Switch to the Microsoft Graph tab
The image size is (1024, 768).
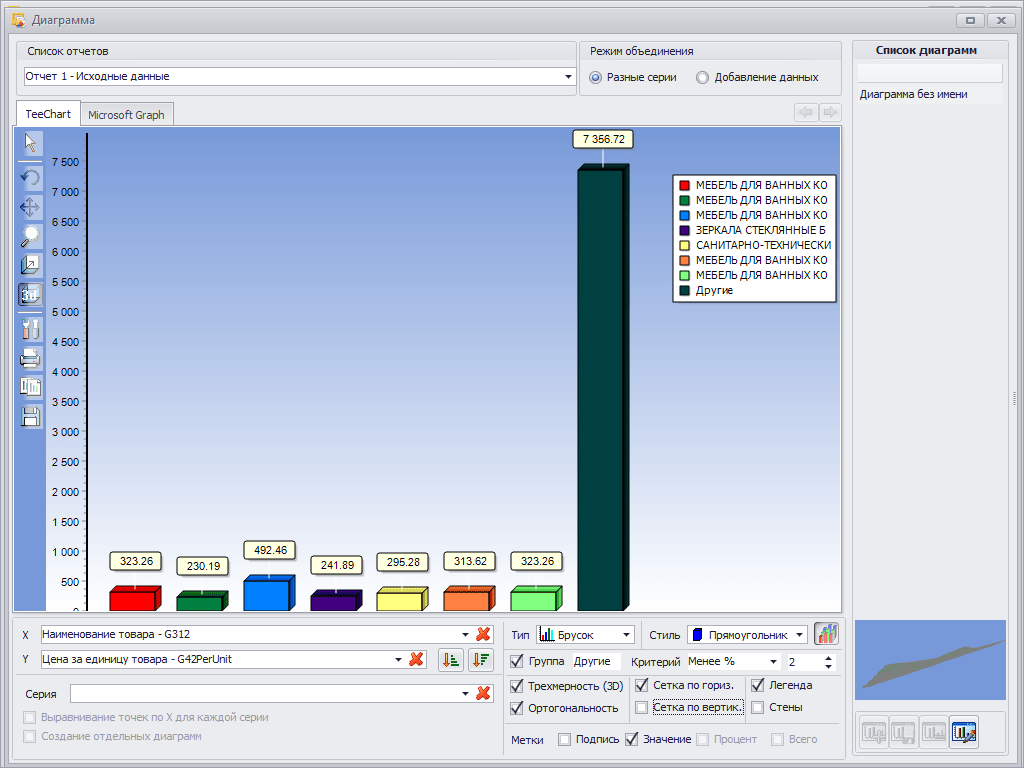[126, 115]
